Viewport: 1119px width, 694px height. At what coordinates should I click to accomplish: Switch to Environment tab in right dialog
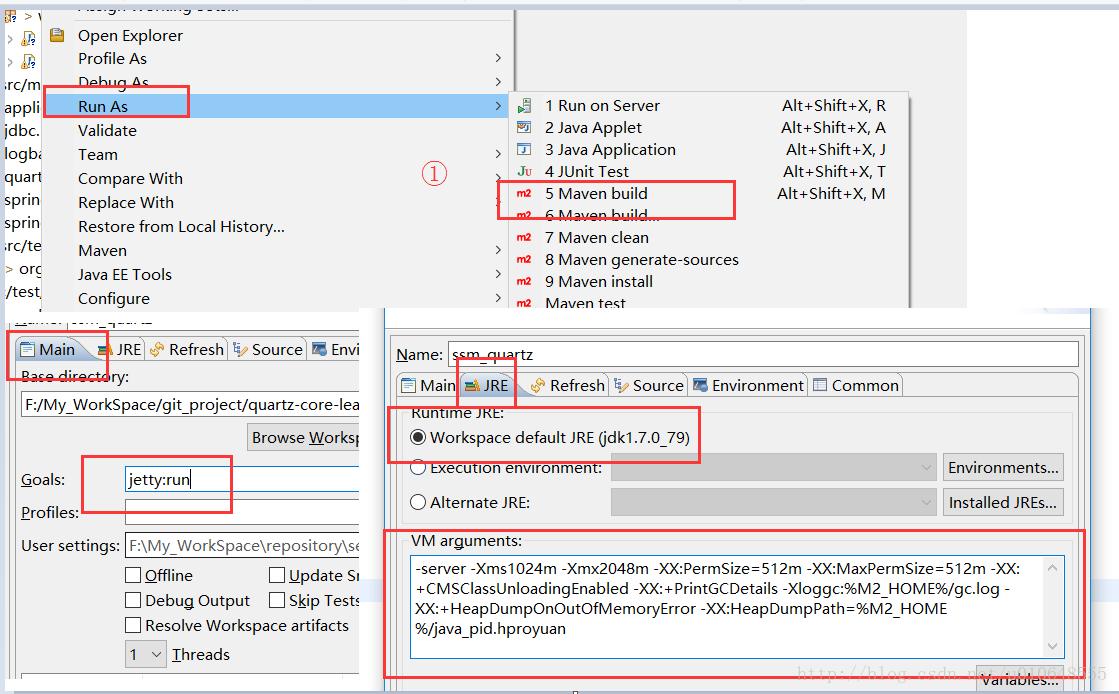coord(749,386)
